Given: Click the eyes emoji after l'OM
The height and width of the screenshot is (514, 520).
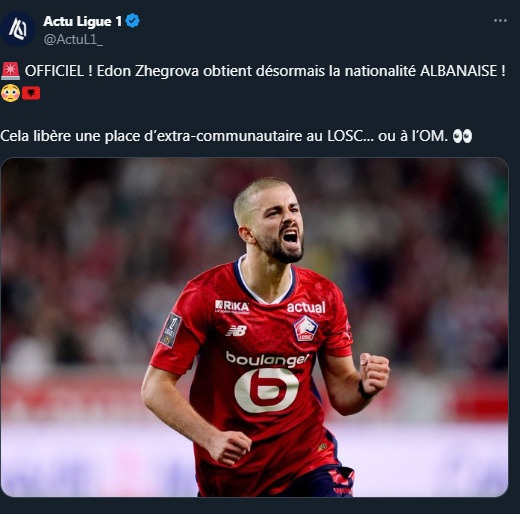Looking at the screenshot, I should (462, 136).
